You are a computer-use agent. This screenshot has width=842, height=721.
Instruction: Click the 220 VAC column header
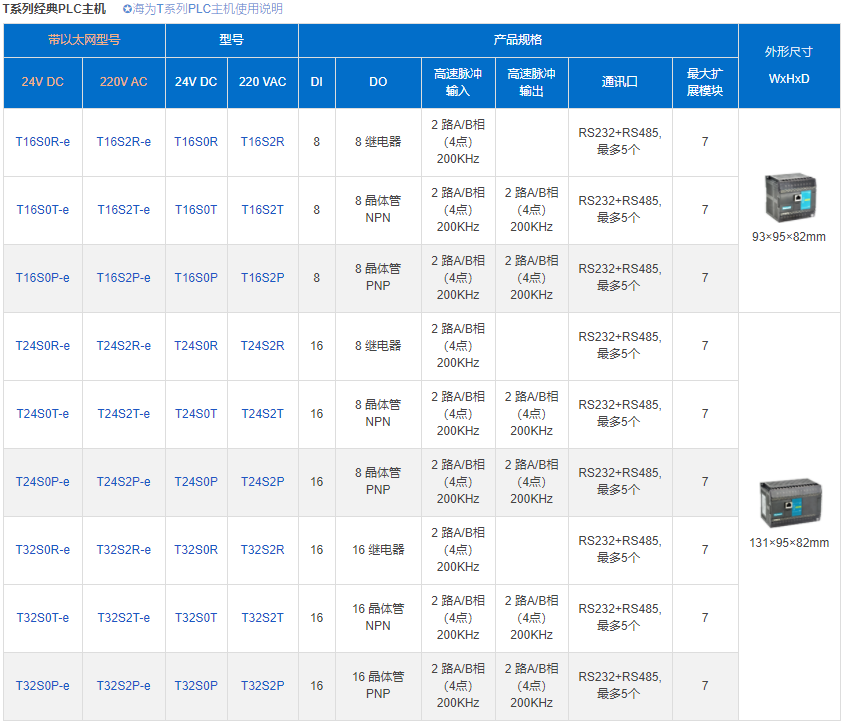[262, 82]
